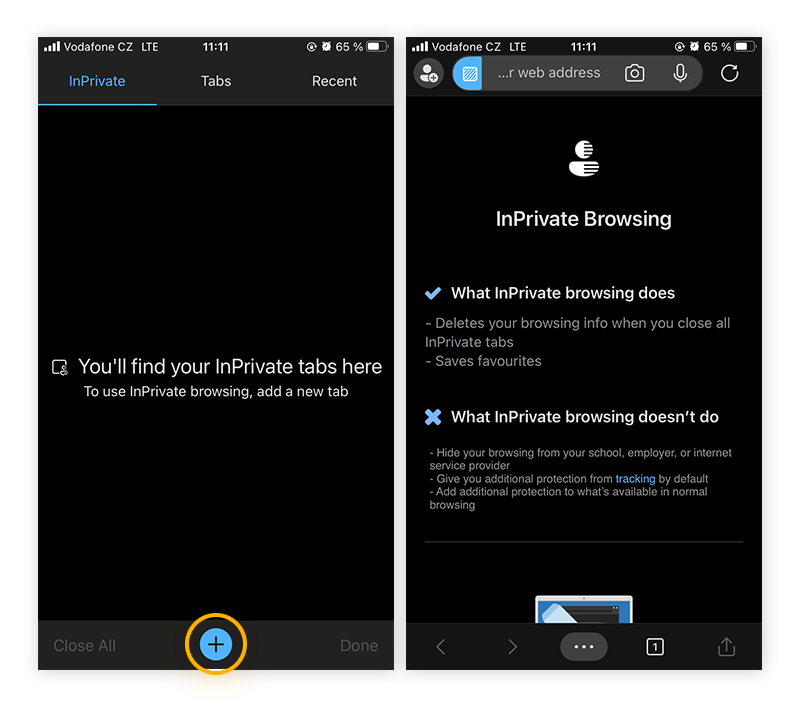Tap the tab counter showing 1
Screen dimensions: 800x707
[655, 647]
